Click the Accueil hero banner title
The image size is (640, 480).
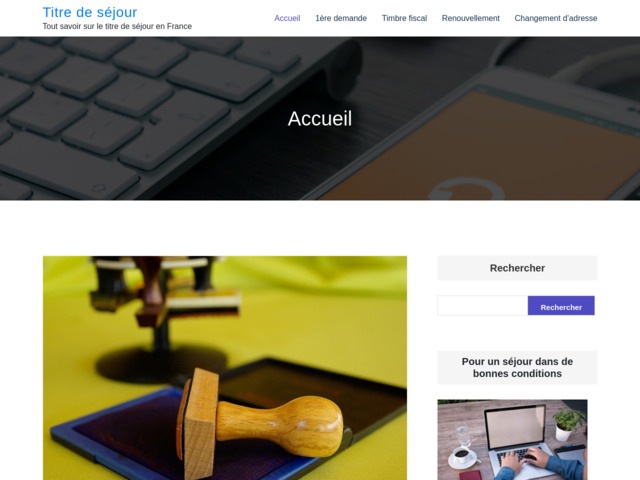click(320, 119)
